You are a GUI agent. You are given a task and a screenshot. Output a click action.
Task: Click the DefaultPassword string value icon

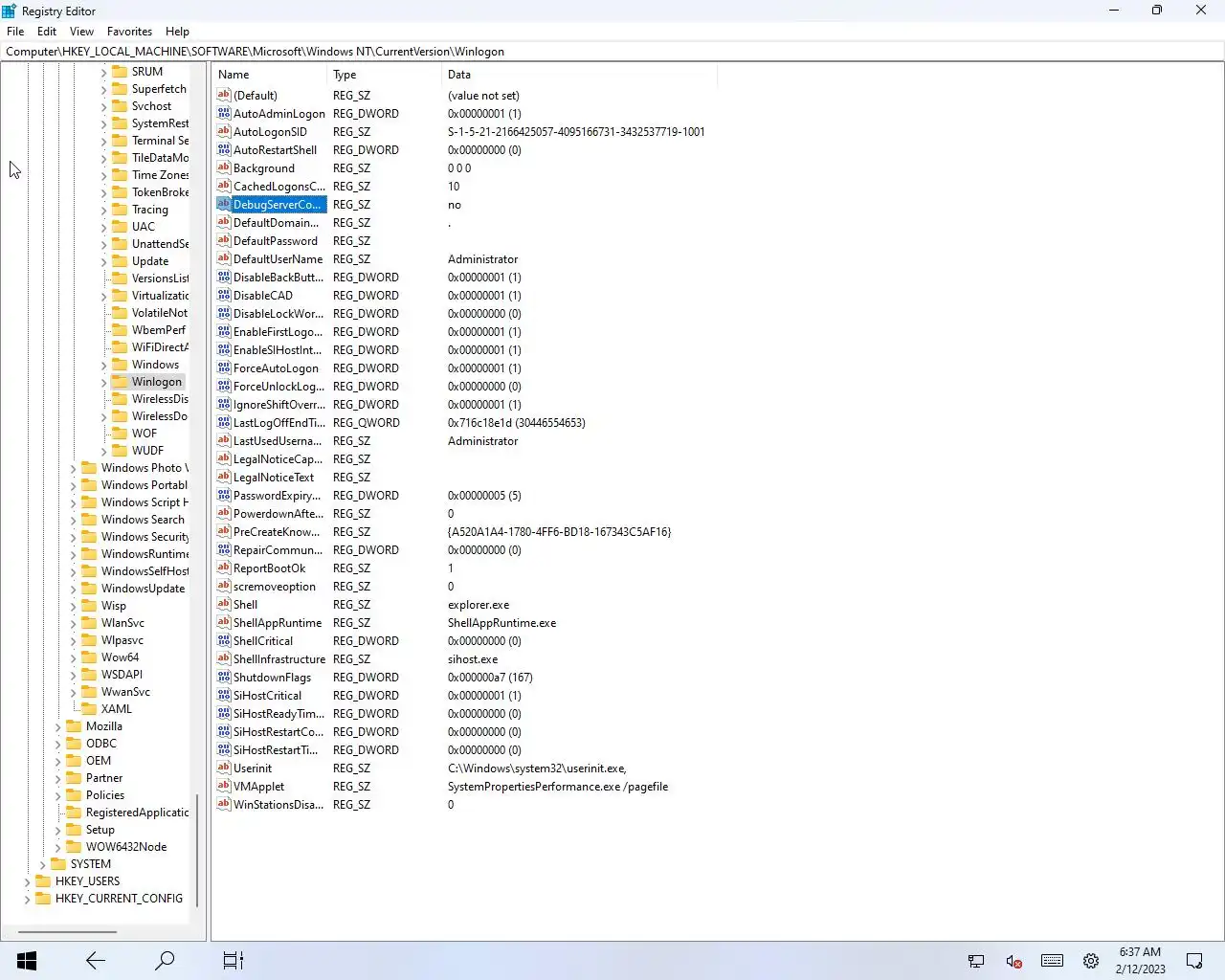point(224,240)
